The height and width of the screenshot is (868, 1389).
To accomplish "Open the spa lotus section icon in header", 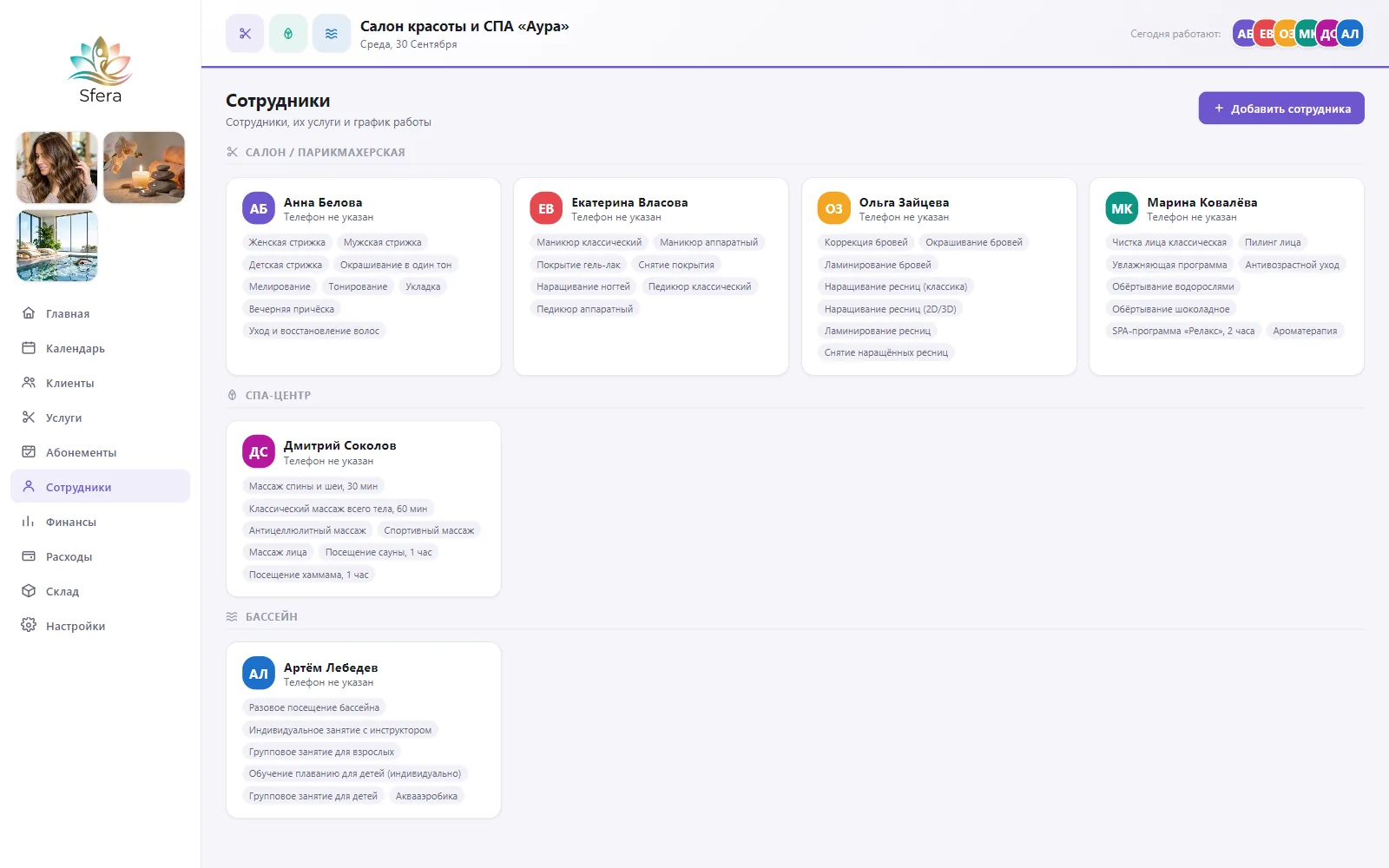I will point(288,34).
